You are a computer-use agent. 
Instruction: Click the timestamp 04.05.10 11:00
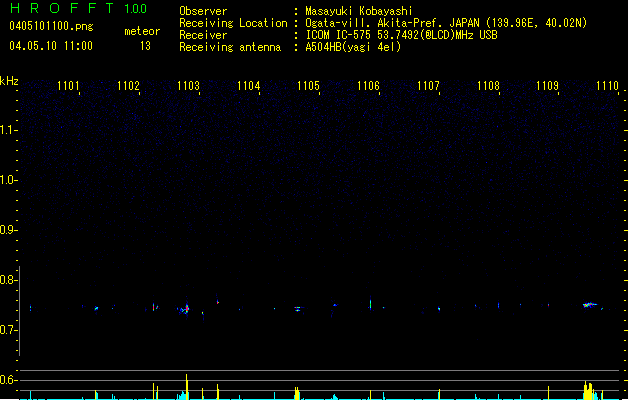[x=51, y=46]
